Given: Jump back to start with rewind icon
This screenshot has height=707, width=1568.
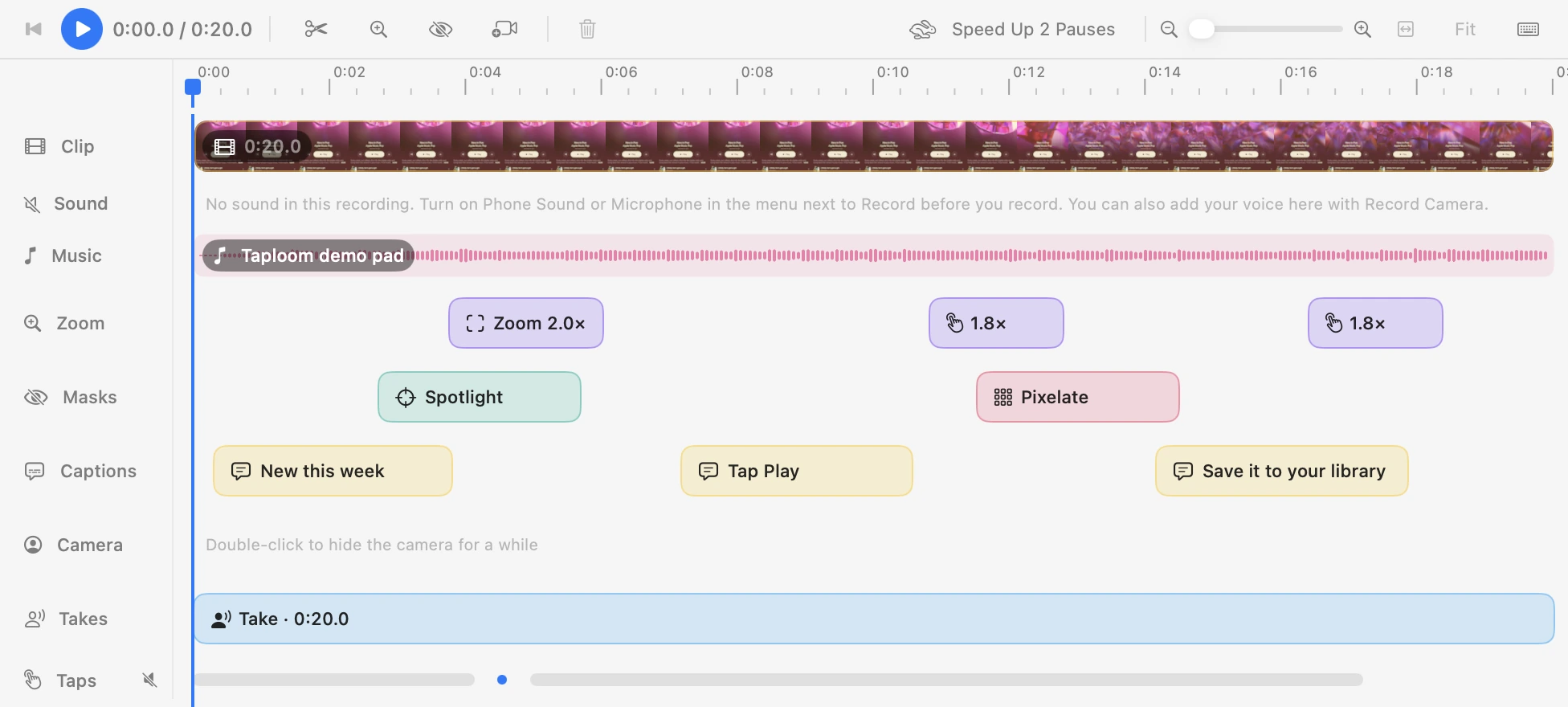Looking at the screenshot, I should point(33,29).
